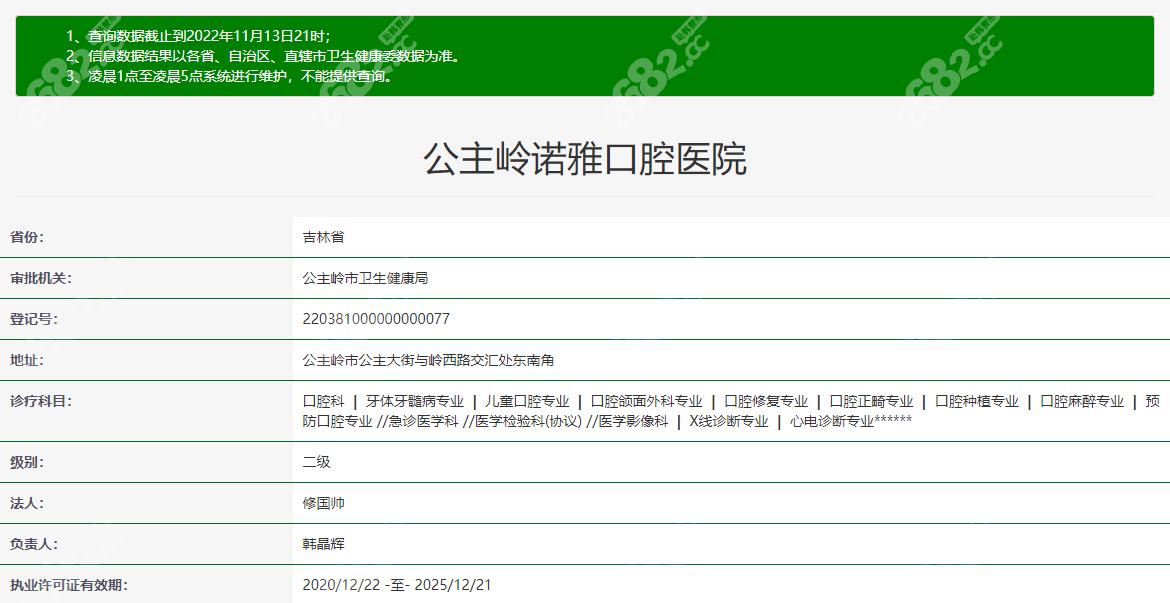
Task: Select the value 公主岭市卫生健康局
Action: (x=365, y=278)
